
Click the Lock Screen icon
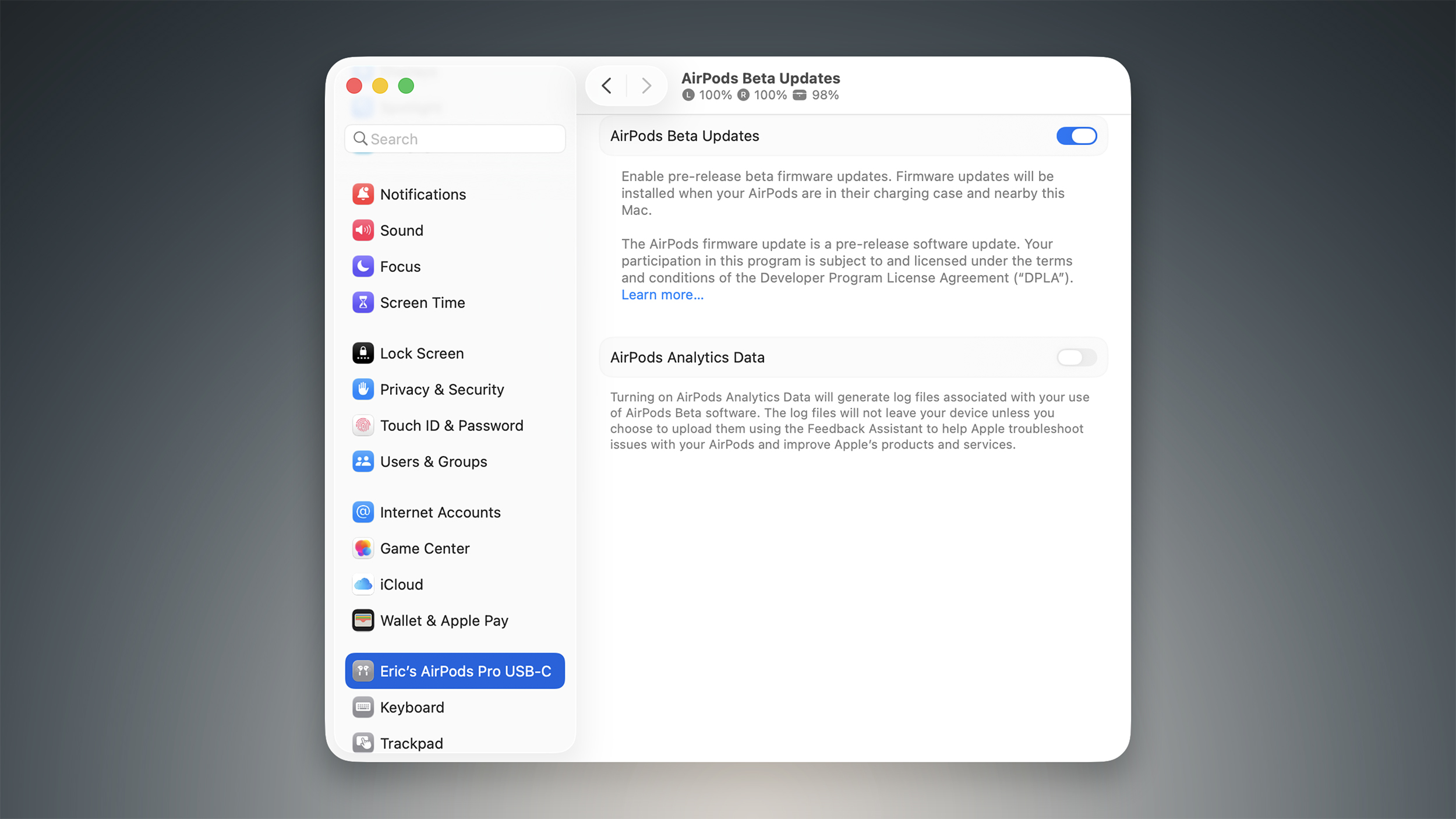point(363,353)
